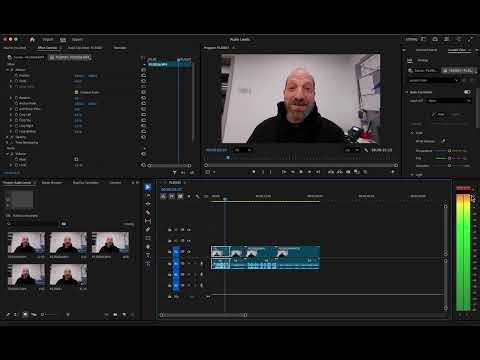Toggle the Basic Correction section switch

pos(467,92)
